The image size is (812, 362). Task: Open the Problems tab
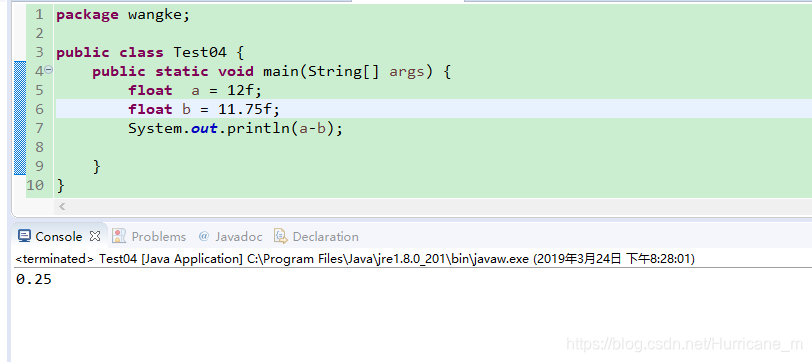coord(158,237)
